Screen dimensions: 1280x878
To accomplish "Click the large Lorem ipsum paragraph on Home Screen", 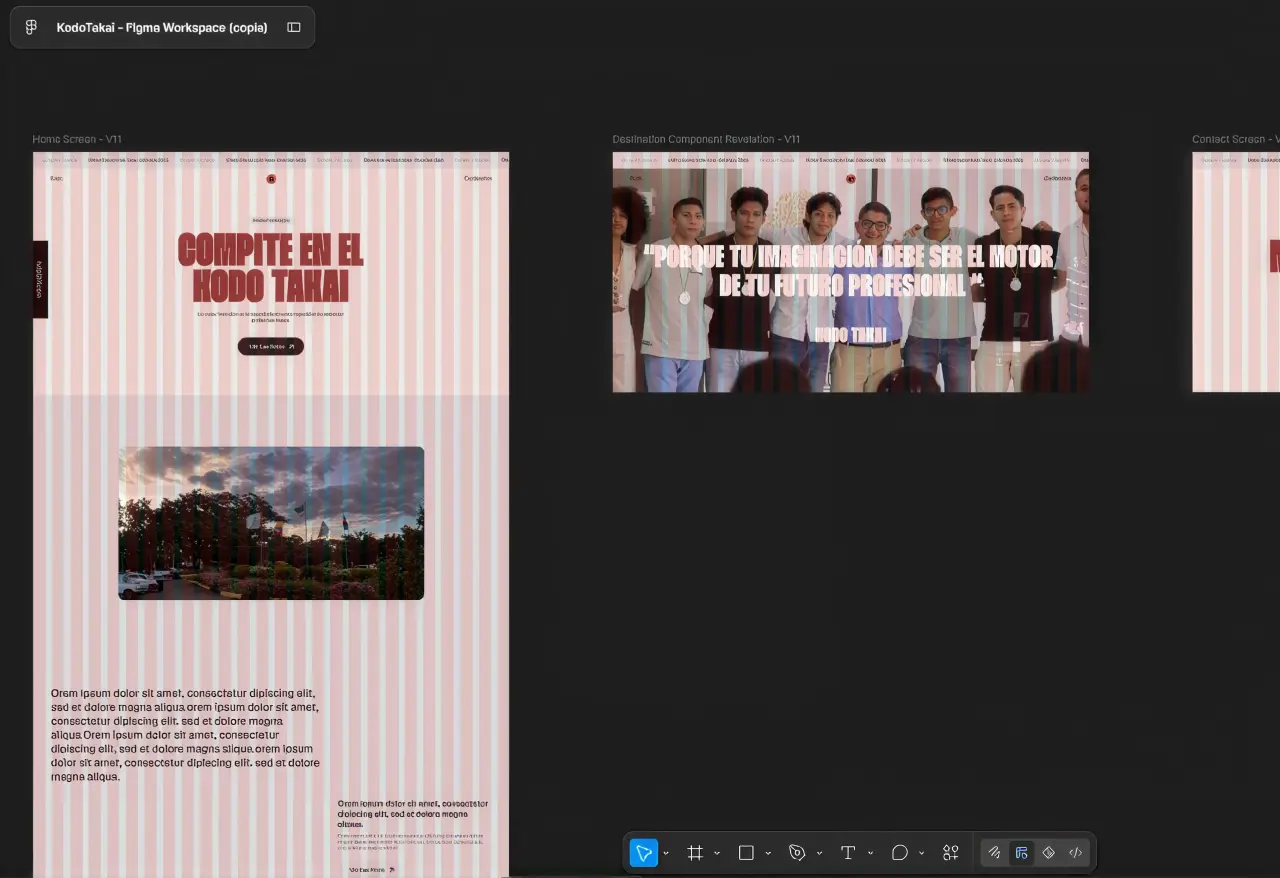I will pyautogui.click(x=185, y=735).
